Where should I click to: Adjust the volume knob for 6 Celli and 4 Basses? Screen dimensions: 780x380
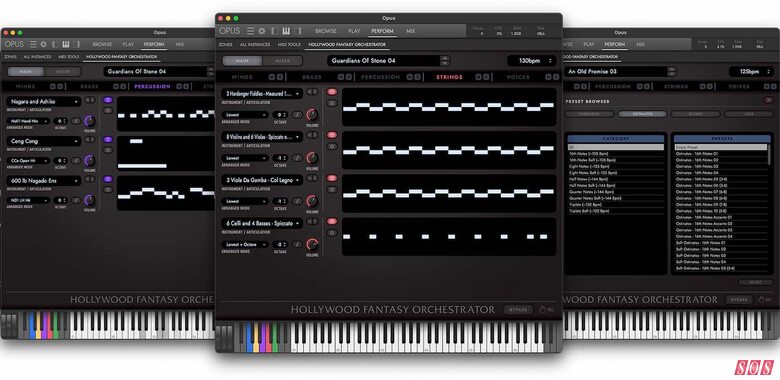[312, 244]
